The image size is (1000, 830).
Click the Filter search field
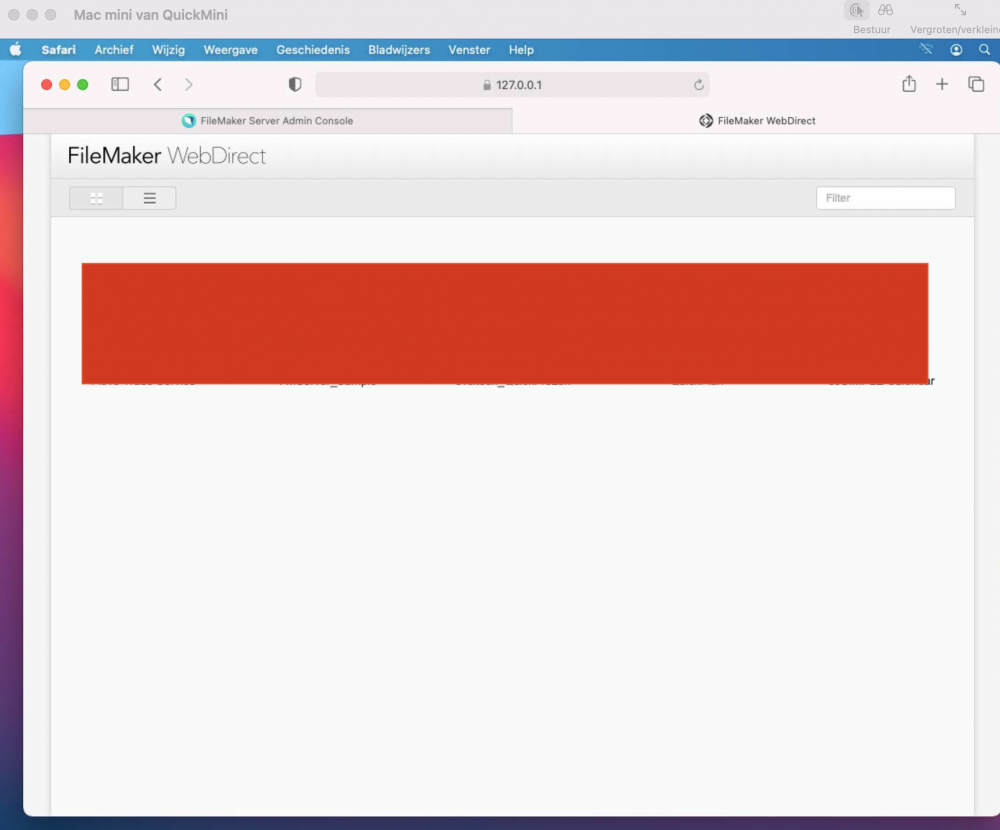[x=885, y=198]
